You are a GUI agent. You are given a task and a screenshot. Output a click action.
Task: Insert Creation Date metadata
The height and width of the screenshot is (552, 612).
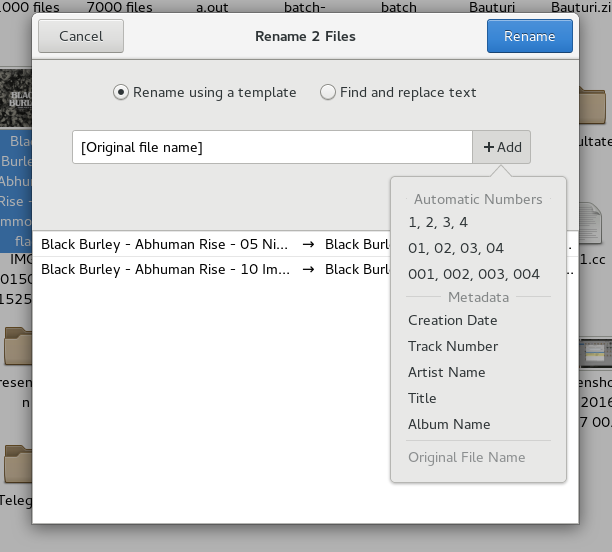452,320
